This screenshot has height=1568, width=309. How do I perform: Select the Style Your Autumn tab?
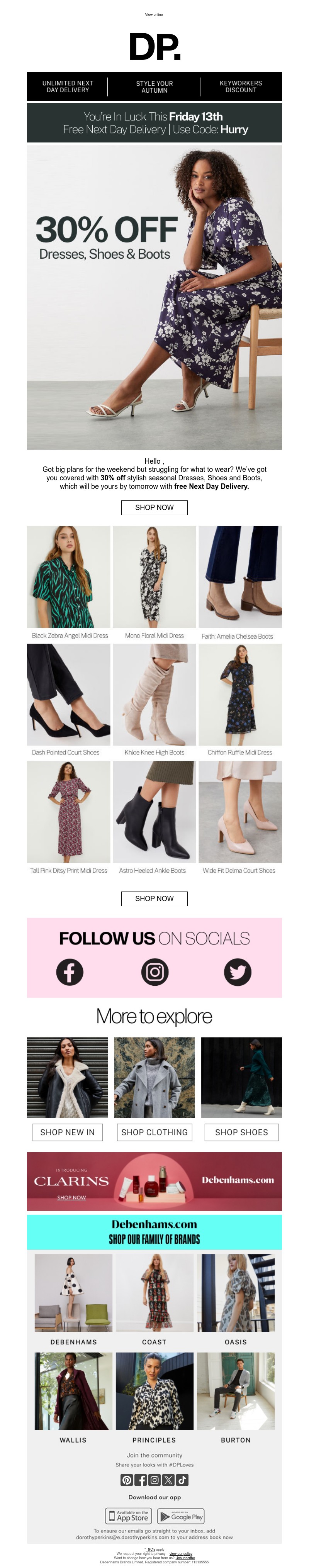(x=154, y=86)
